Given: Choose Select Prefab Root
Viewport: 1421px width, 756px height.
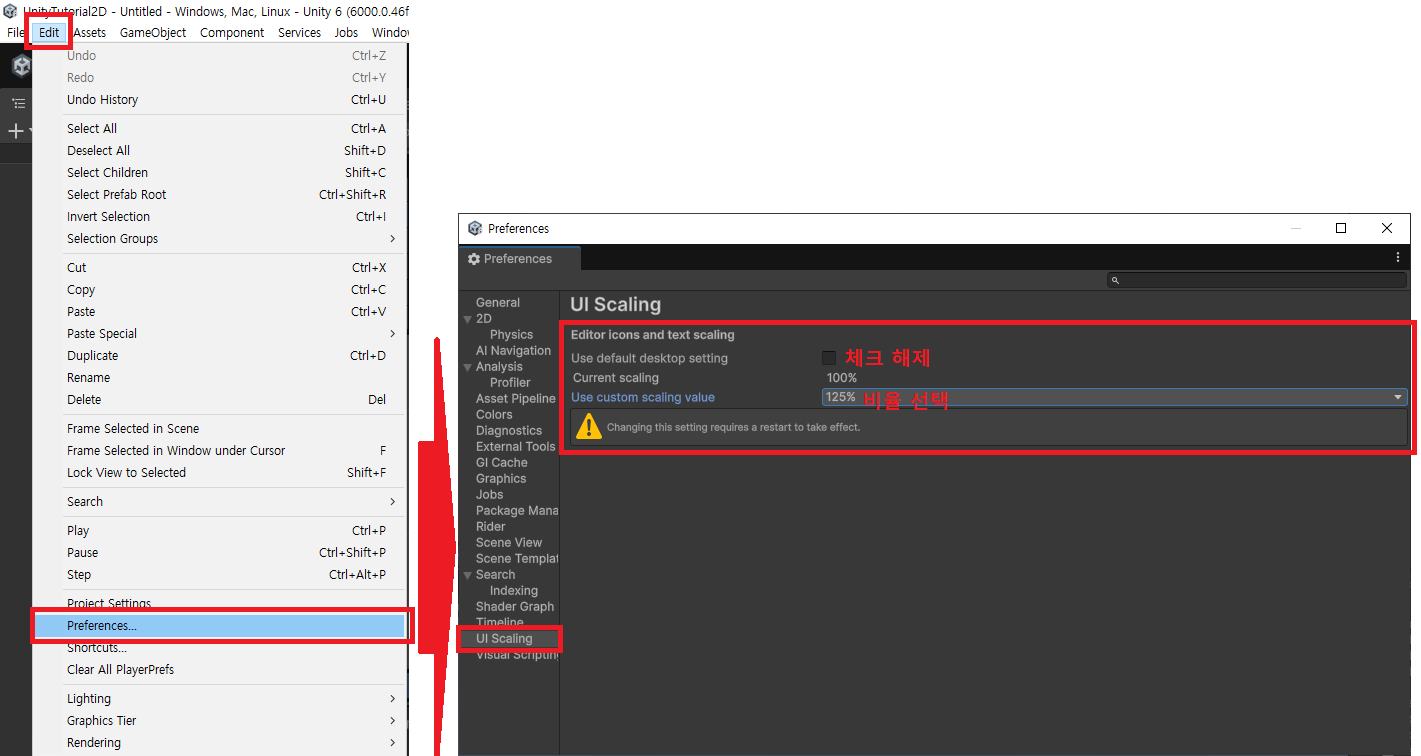Looking at the screenshot, I should [220, 195].
